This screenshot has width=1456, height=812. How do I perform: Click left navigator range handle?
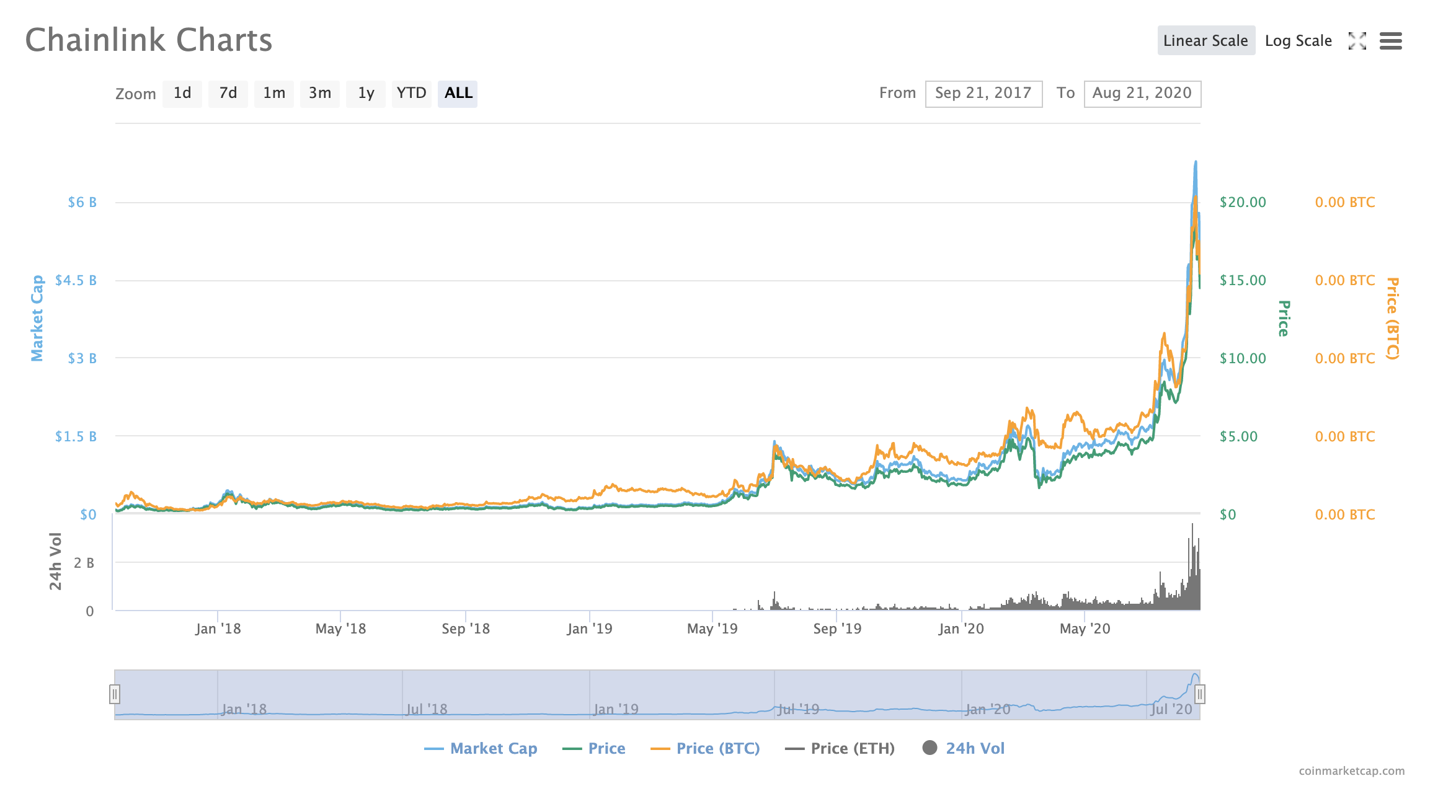tap(115, 694)
